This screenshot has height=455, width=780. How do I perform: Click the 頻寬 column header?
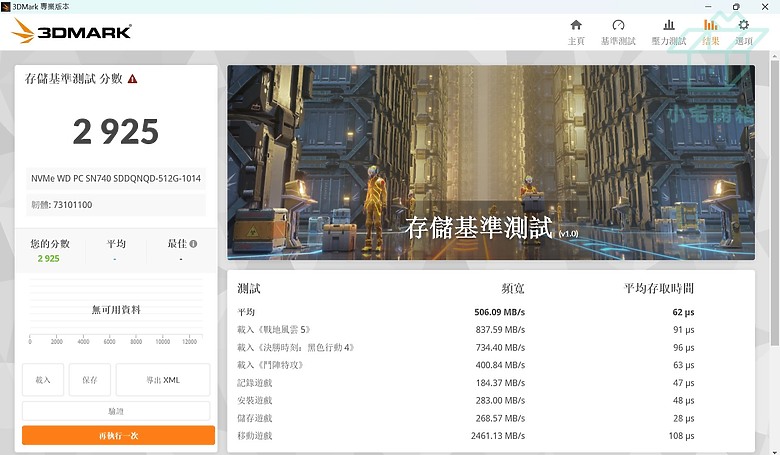click(513, 288)
